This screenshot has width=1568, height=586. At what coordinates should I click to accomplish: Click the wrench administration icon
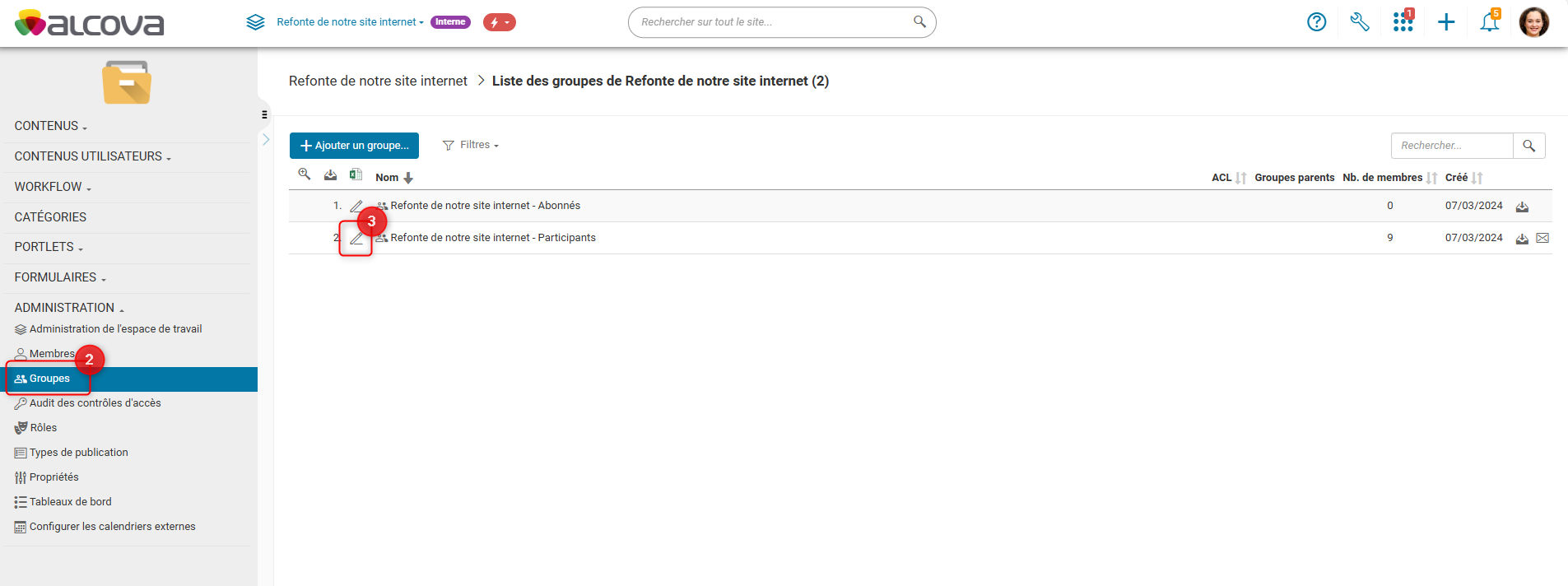[x=1359, y=22]
